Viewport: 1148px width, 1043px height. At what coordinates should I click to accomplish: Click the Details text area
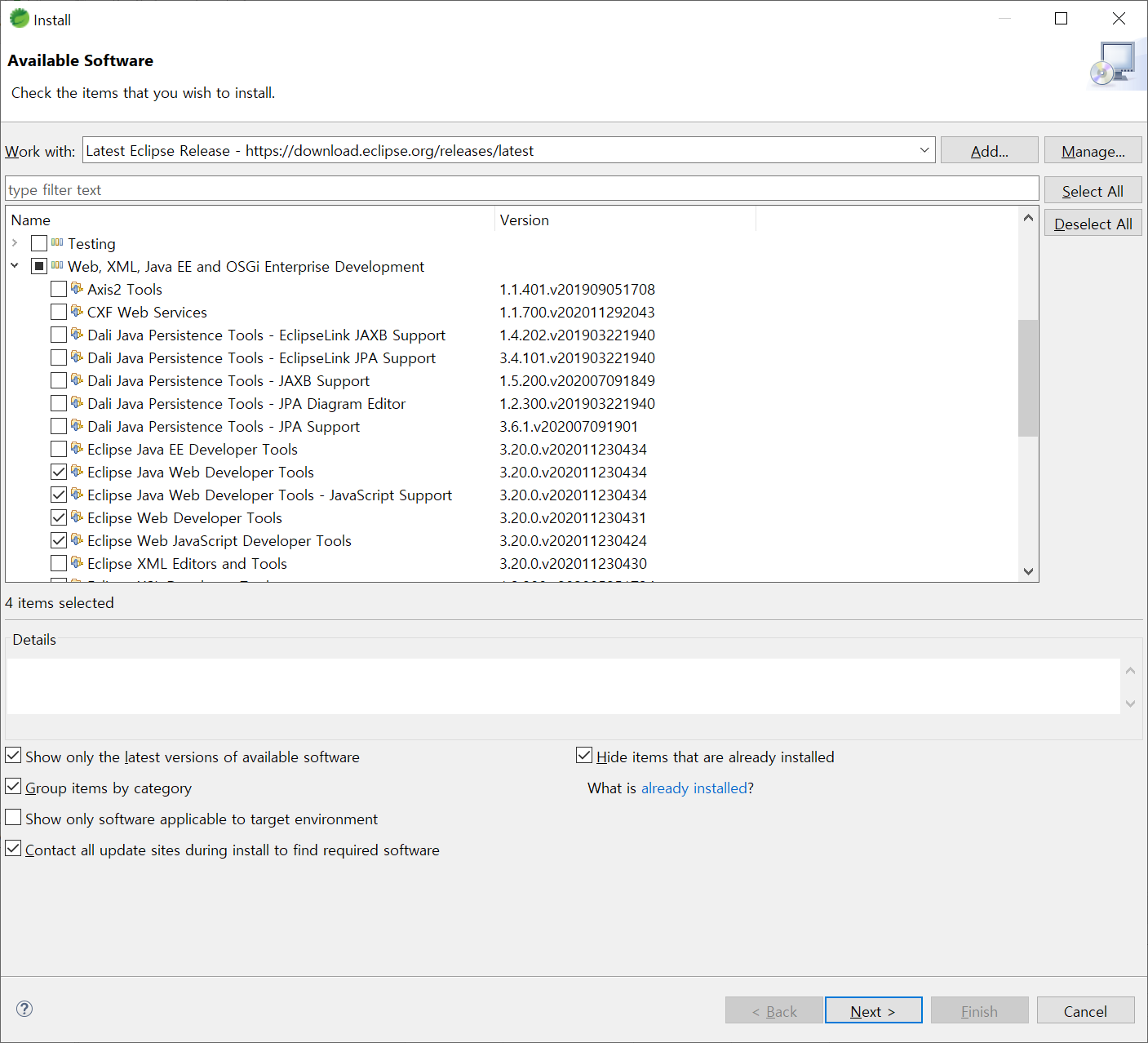[x=564, y=686]
